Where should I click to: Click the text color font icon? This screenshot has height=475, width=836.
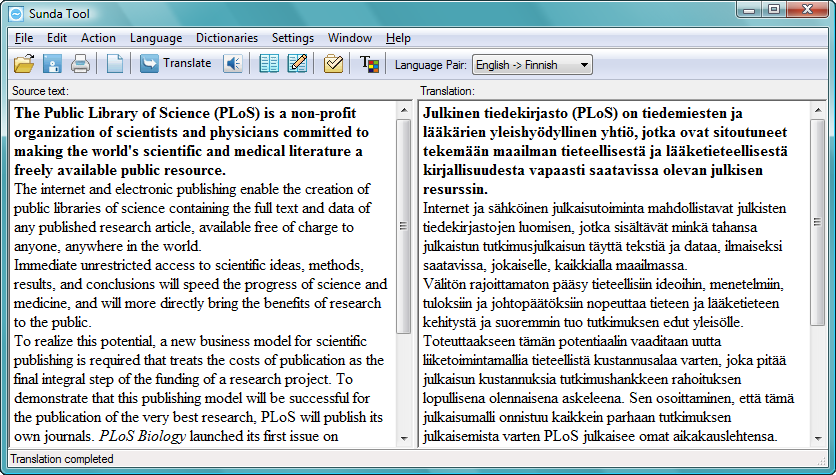(369, 64)
